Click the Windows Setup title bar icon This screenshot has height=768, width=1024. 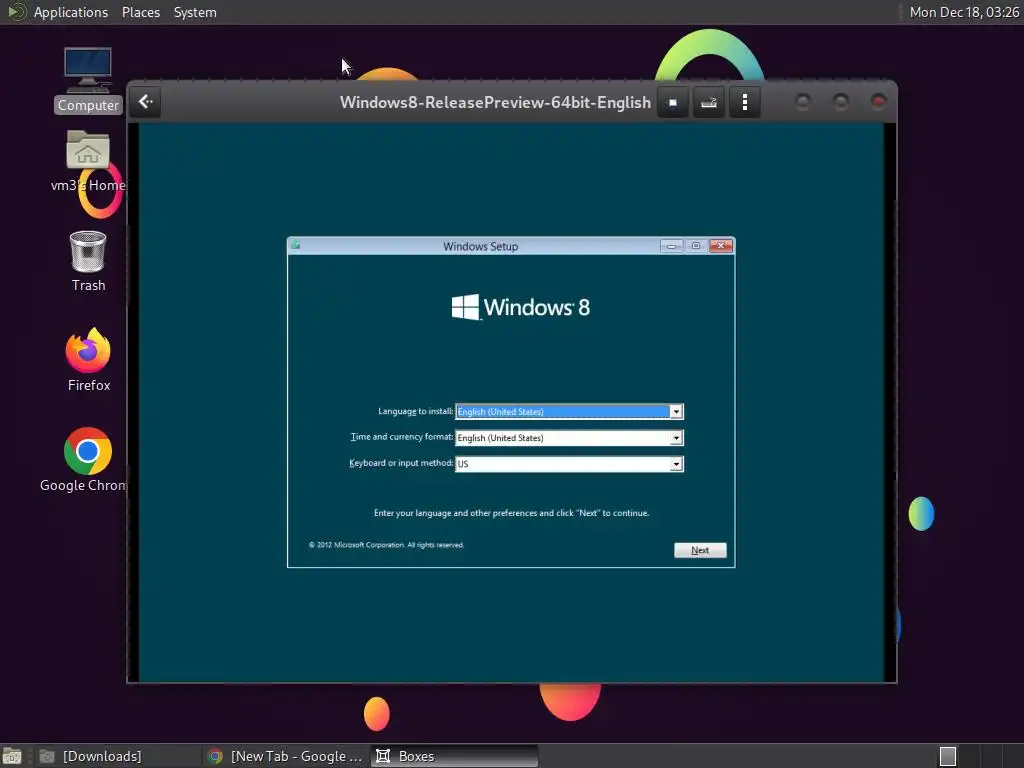click(296, 245)
